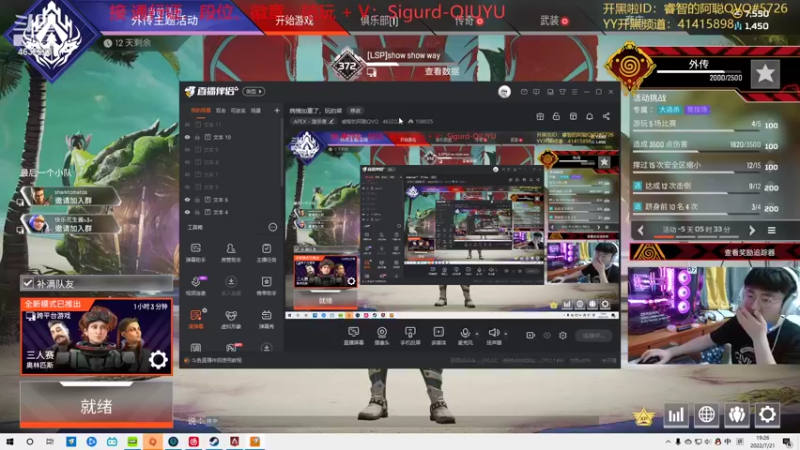Click the taskbar search circle
The width and height of the screenshot is (800, 450).
30,441
